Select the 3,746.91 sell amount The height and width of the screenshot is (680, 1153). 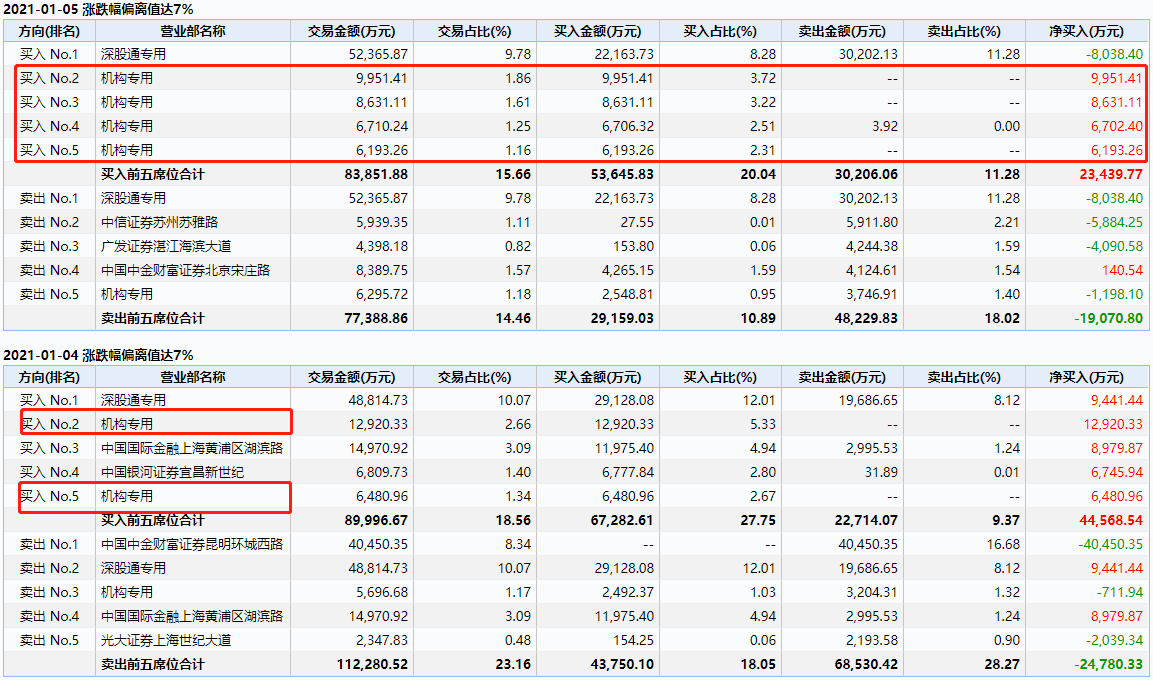coord(871,294)
